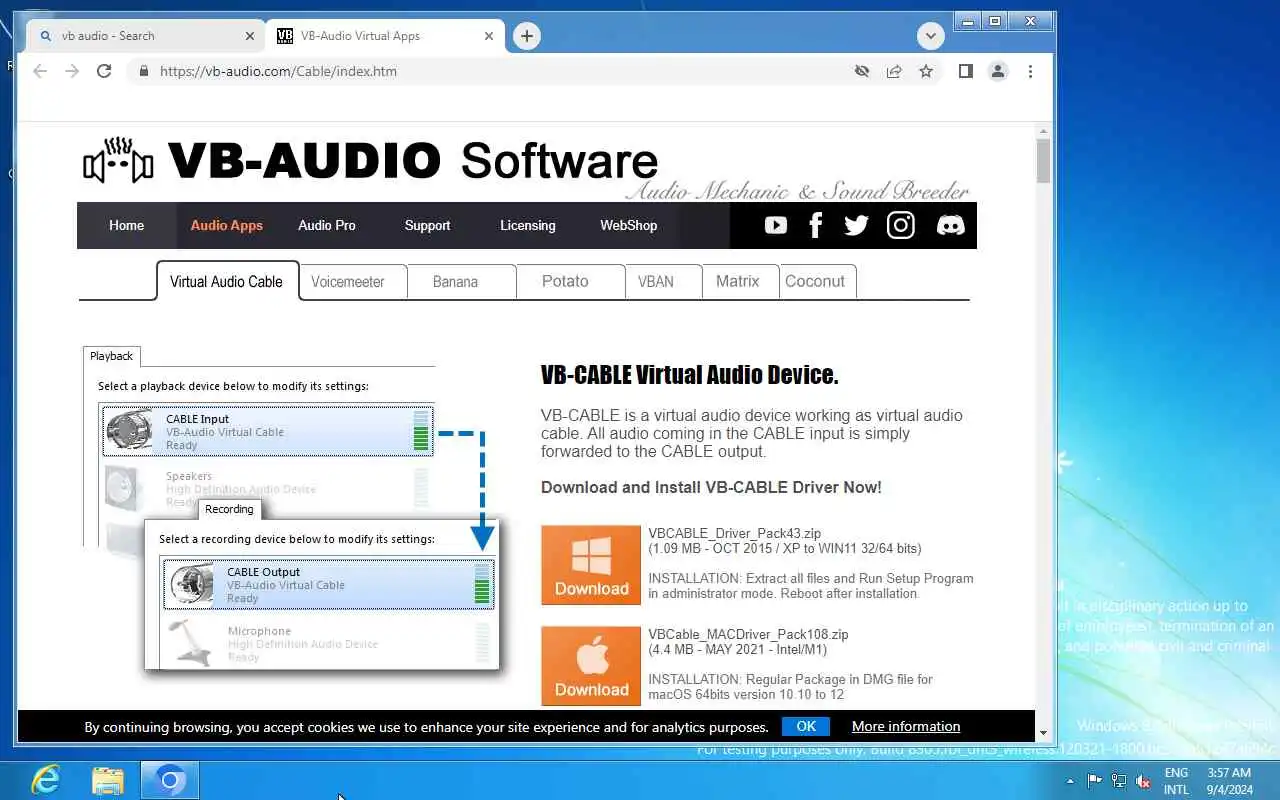Open the VB-Audio Facebook page icon
Viewport: 1280px width, 800px height.
815,225
